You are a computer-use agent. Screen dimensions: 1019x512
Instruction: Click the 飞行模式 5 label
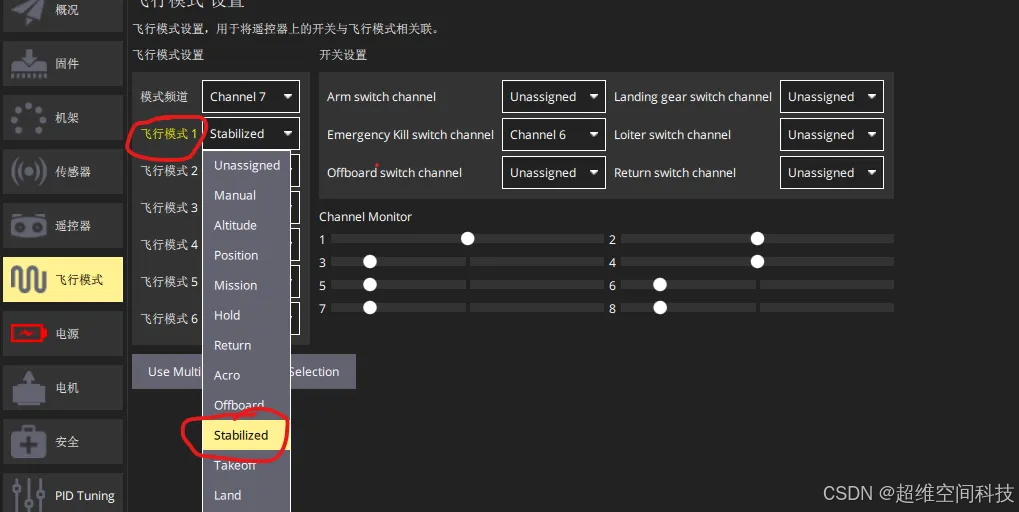168,281
